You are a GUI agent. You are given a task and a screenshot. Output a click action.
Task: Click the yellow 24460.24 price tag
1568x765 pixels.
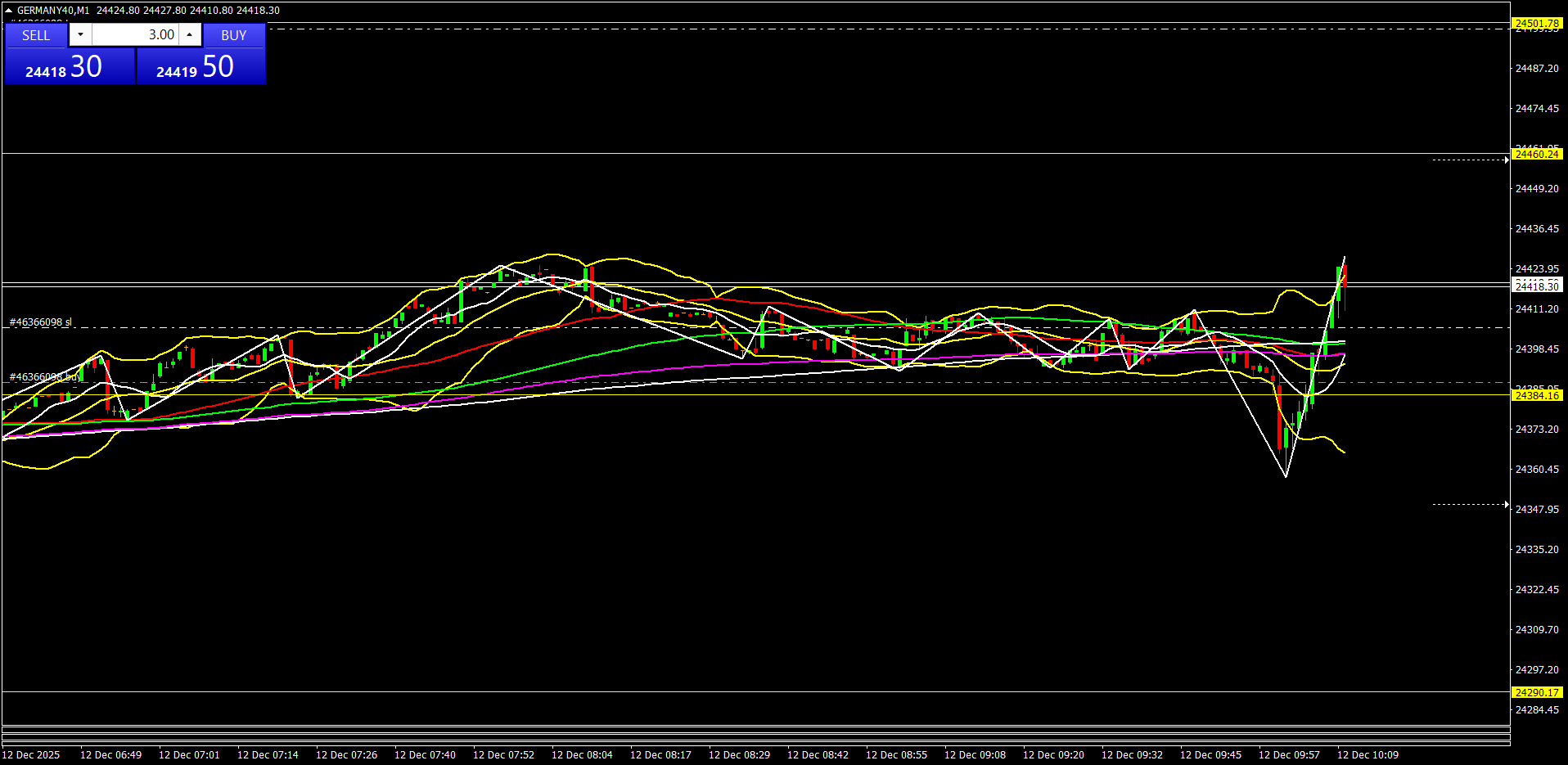pos(1536,154)
